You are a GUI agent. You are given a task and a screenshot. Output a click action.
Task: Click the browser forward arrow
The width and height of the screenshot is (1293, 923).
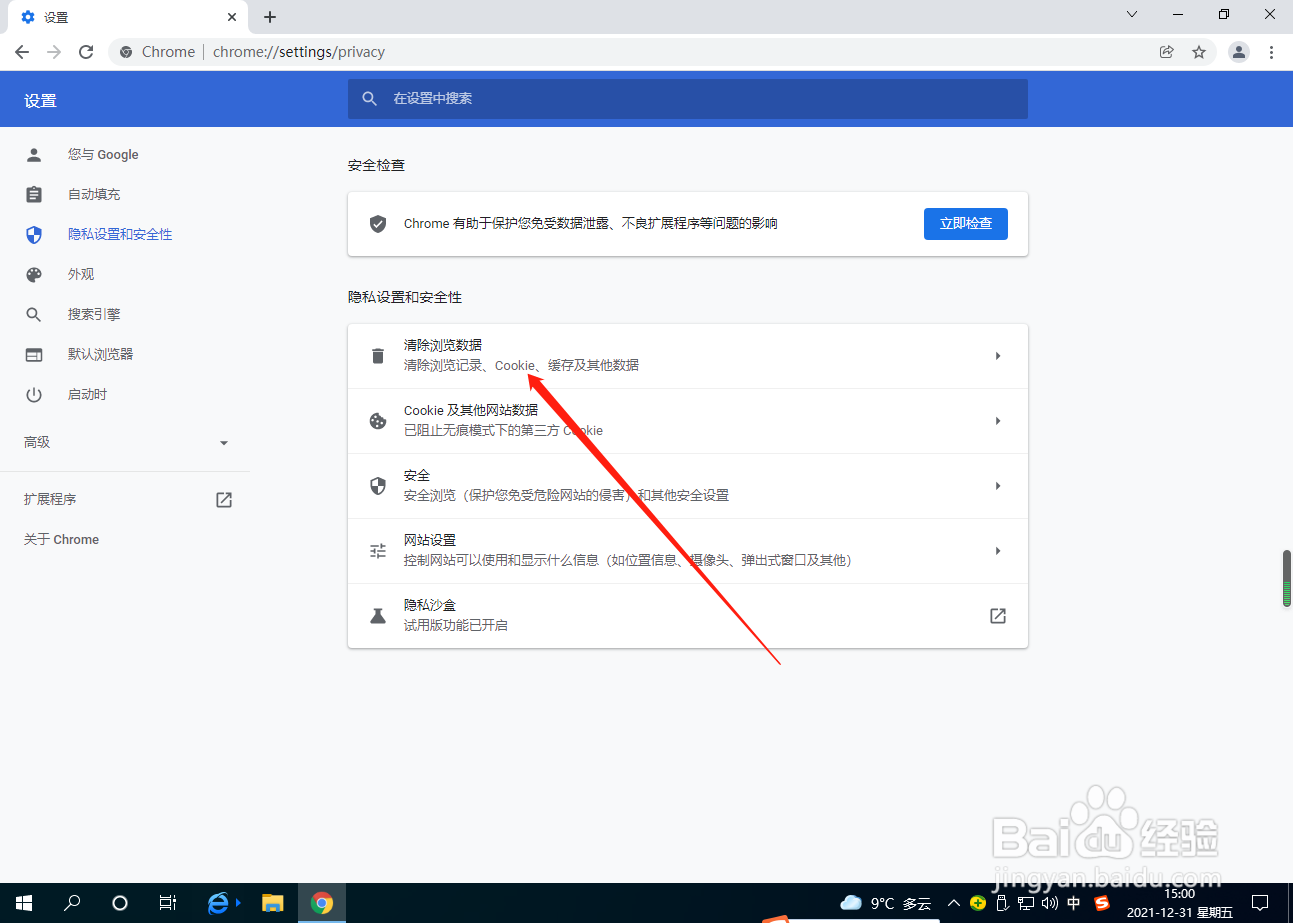(54, 52)
